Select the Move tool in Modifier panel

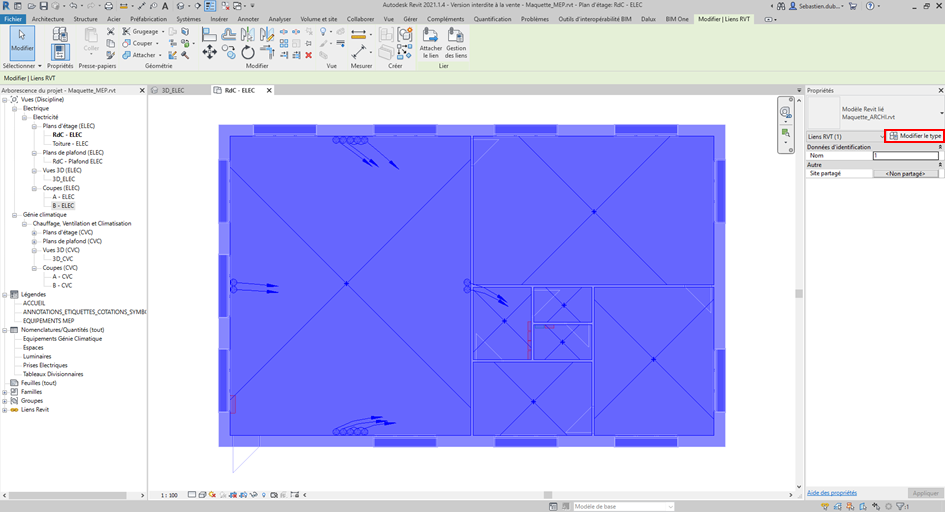click(209, 52)
